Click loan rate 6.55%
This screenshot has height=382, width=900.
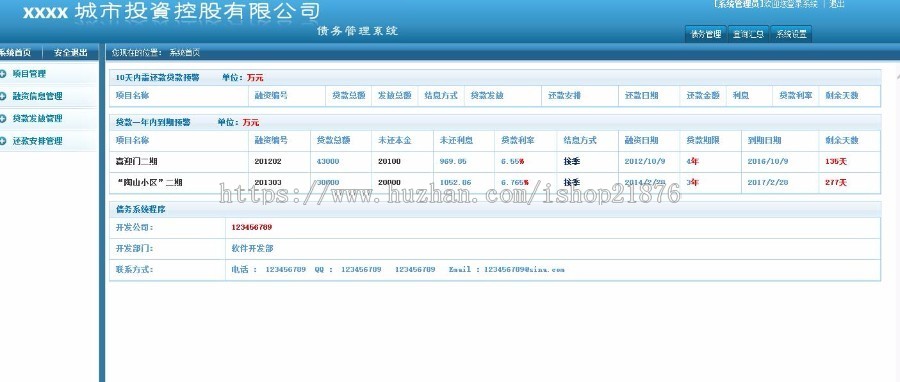pyautogui.click(x=513, y=162)
